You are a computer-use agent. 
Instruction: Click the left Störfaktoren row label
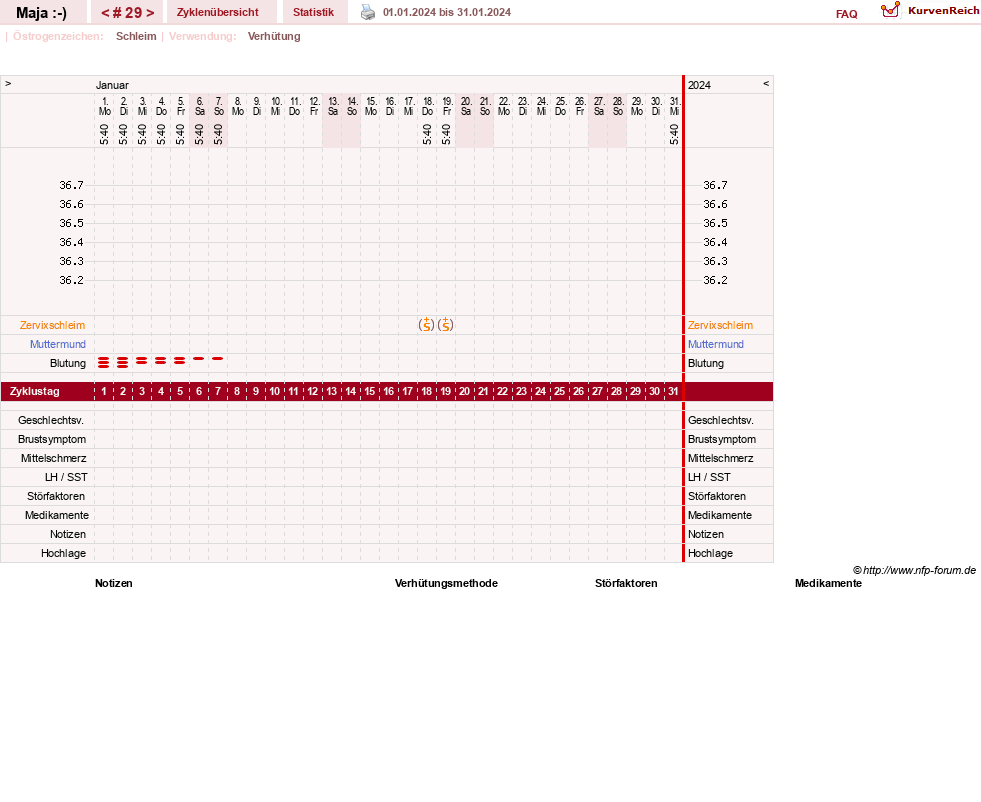pyautogui.click(x=56, y=496)
